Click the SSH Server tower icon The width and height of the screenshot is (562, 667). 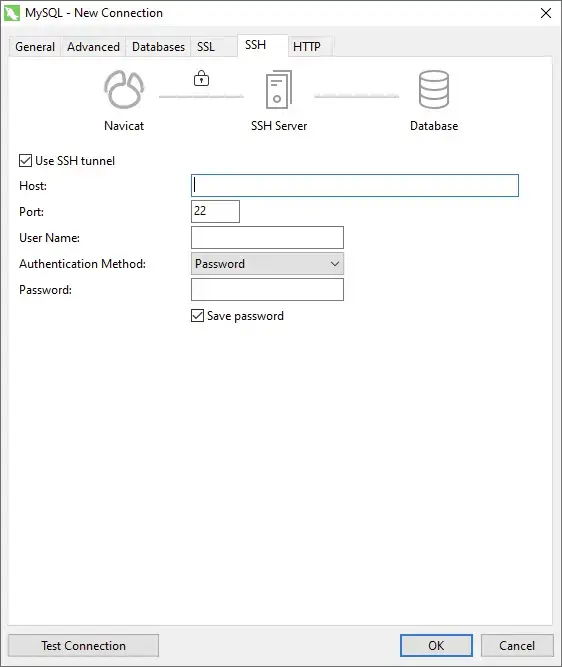(x=279, y=89)
